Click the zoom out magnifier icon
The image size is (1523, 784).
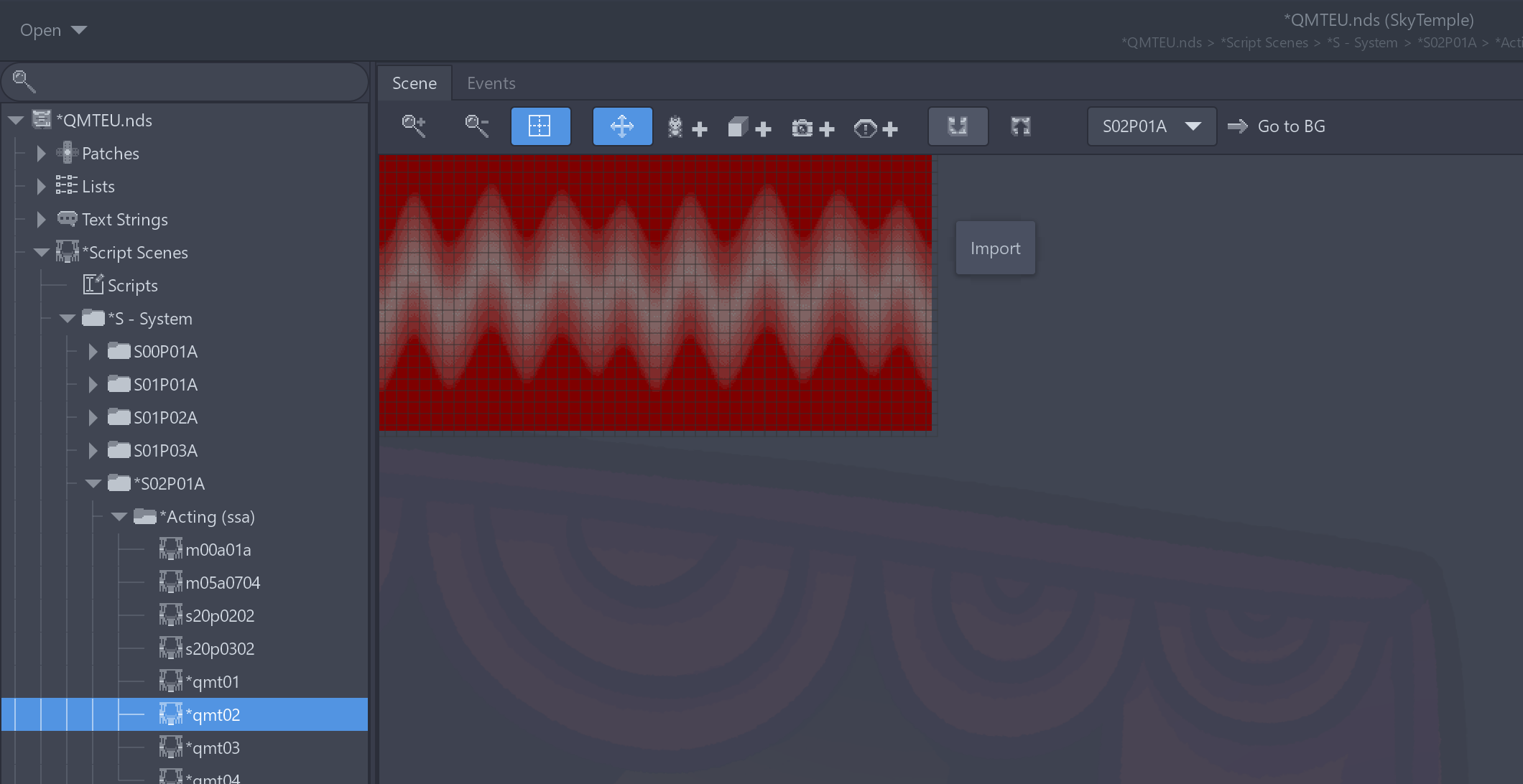[x=477, y=126]
